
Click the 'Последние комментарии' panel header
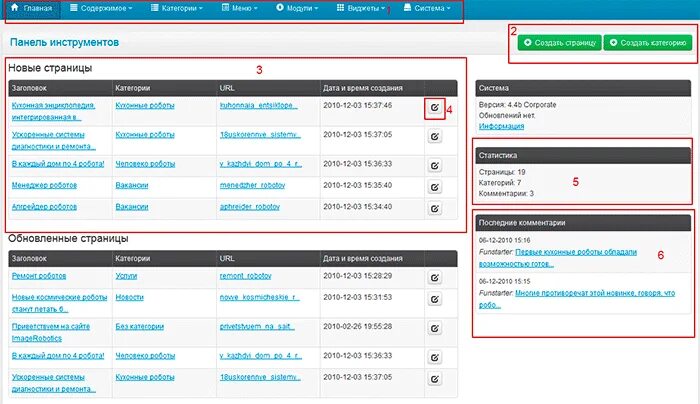(x=583, y=223)
